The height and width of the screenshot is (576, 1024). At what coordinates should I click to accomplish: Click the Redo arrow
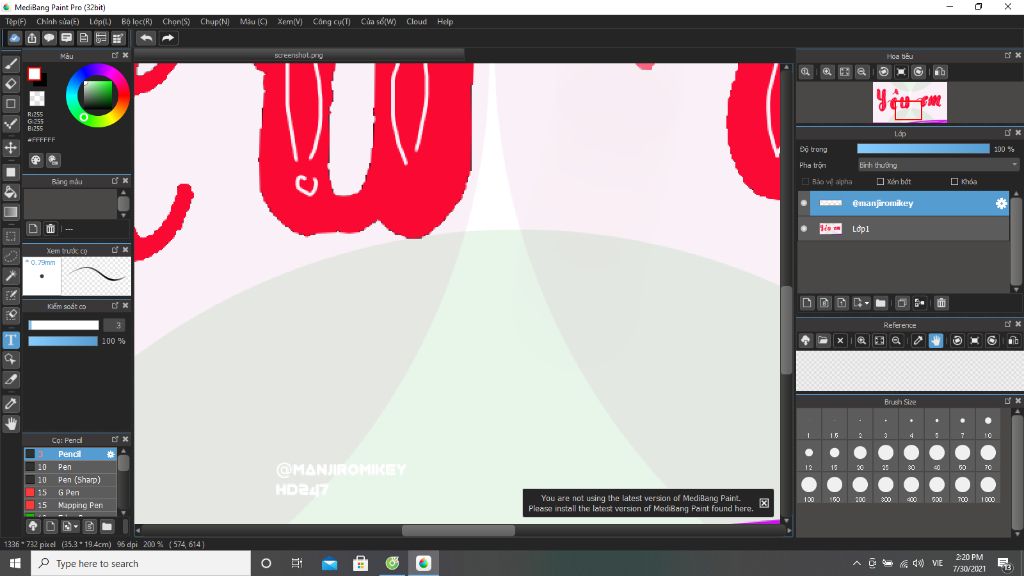(168, 38)
